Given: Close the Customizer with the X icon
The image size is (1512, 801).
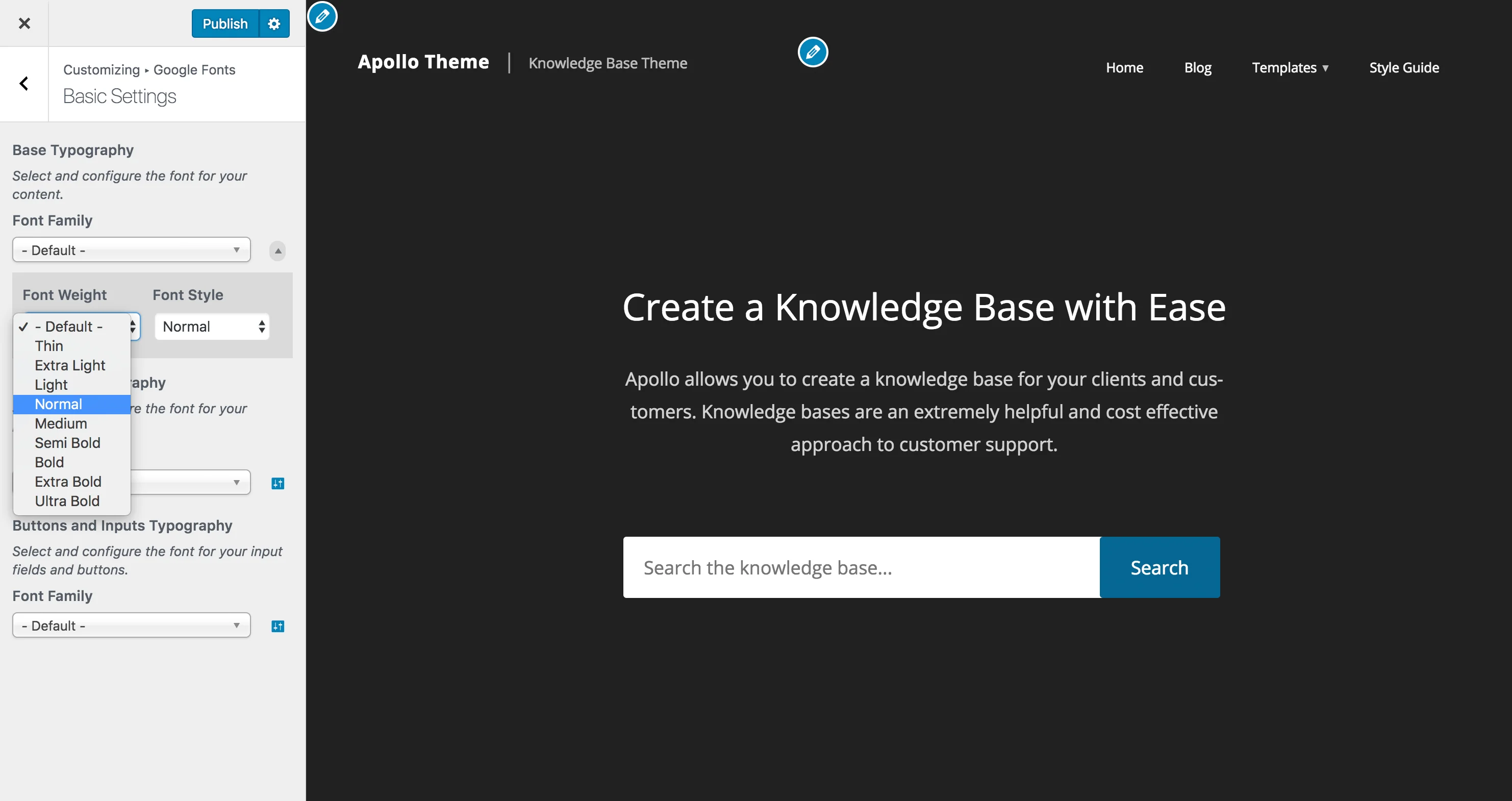Looking at the screenshot, I should pyautogui.click(x=24, y=23).
